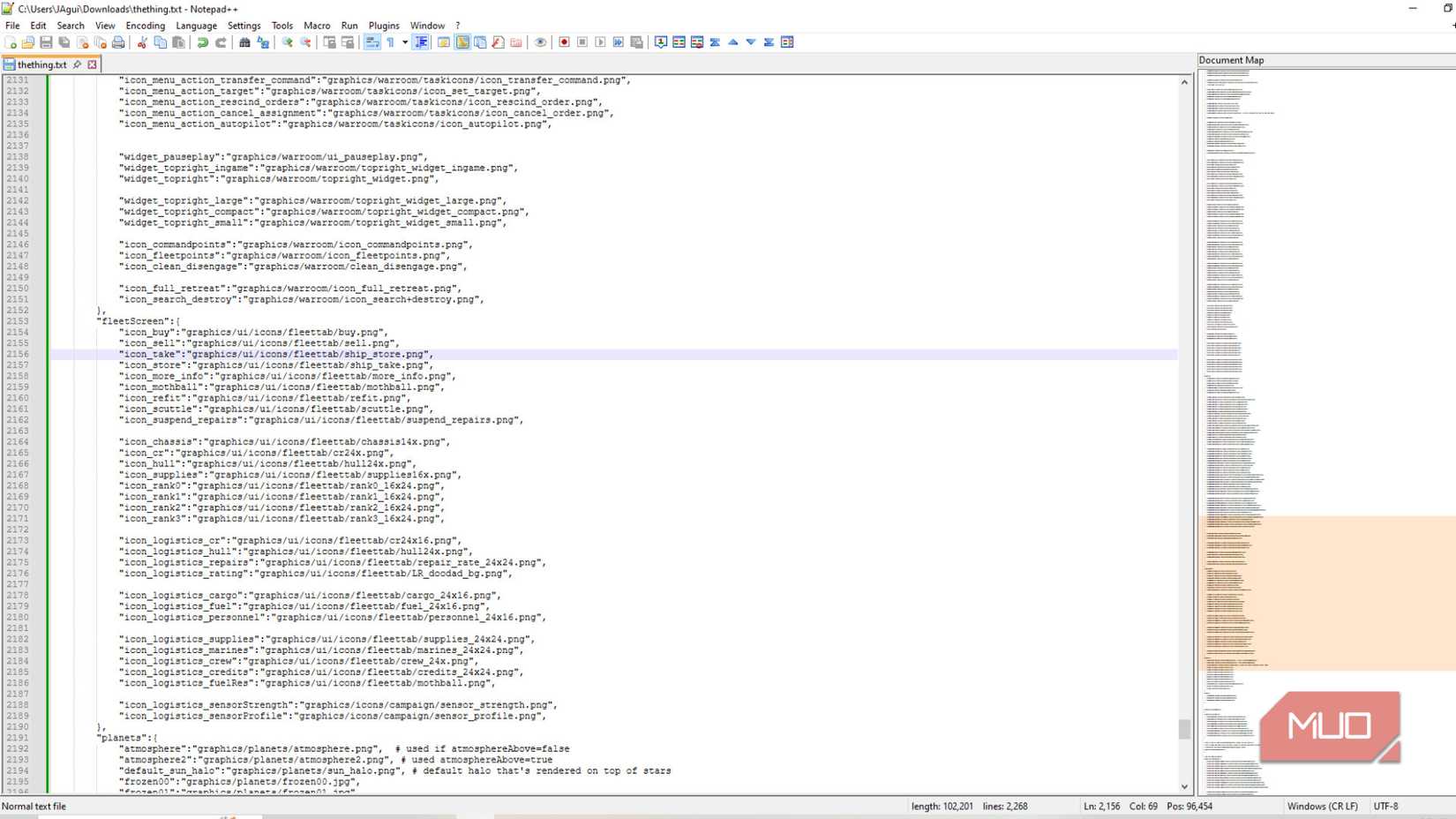
Task: Open the Plugins menu
Action: [384, 26]
